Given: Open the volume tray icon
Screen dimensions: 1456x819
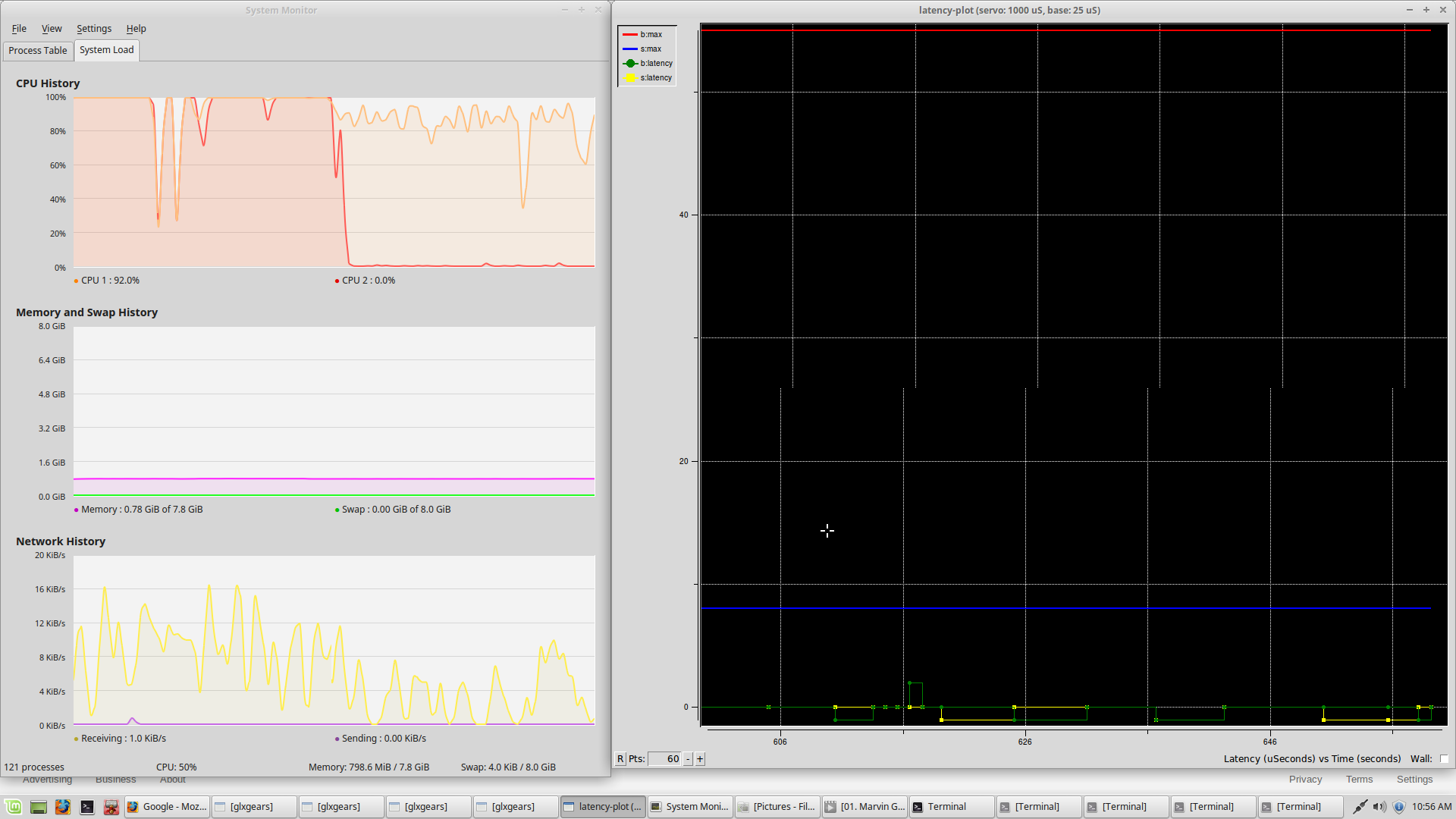Looking at the screenshot, I should [1379, 807].
